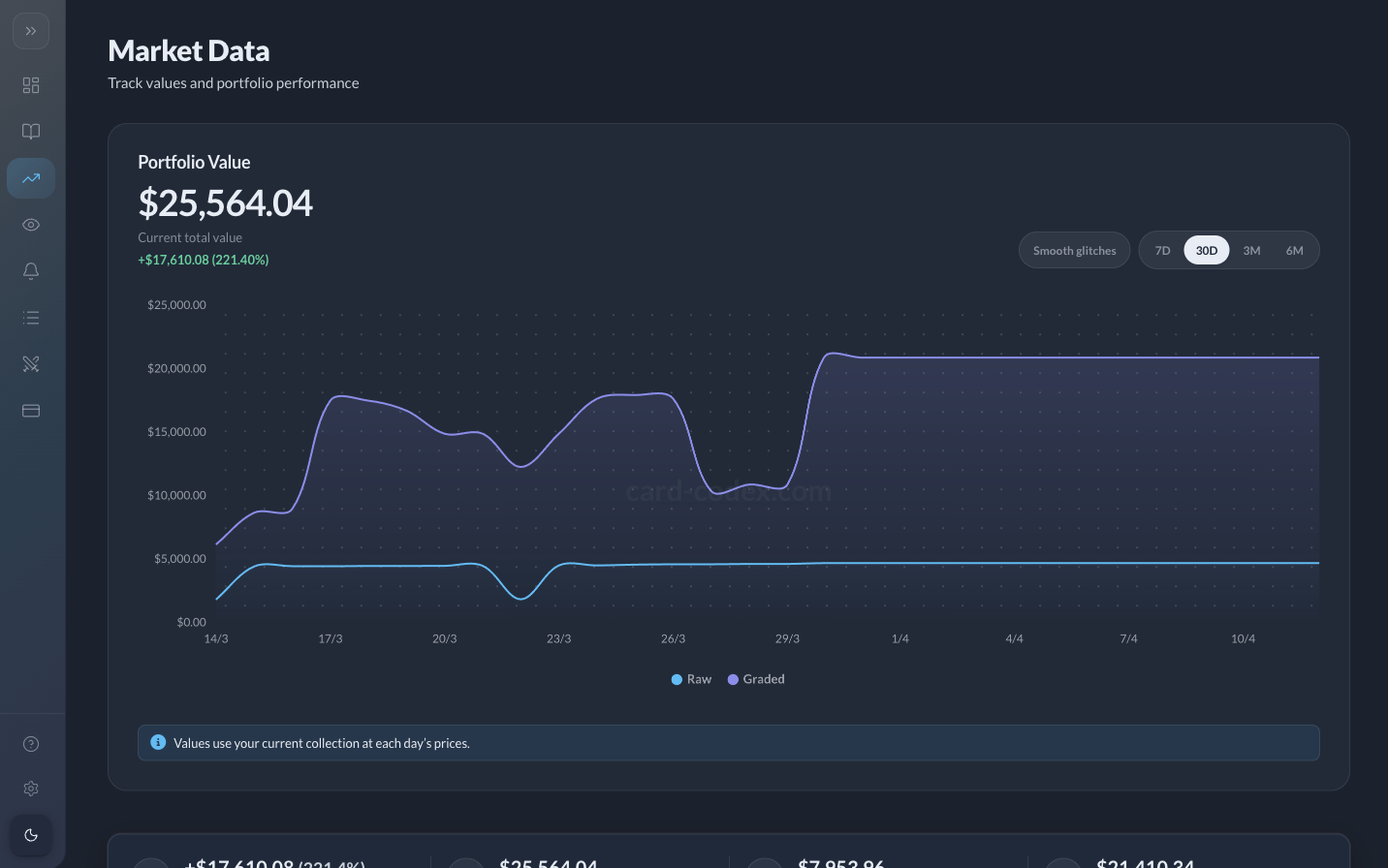
Task: Click the 29/3 x-axis date label
Action: (787, 638)
